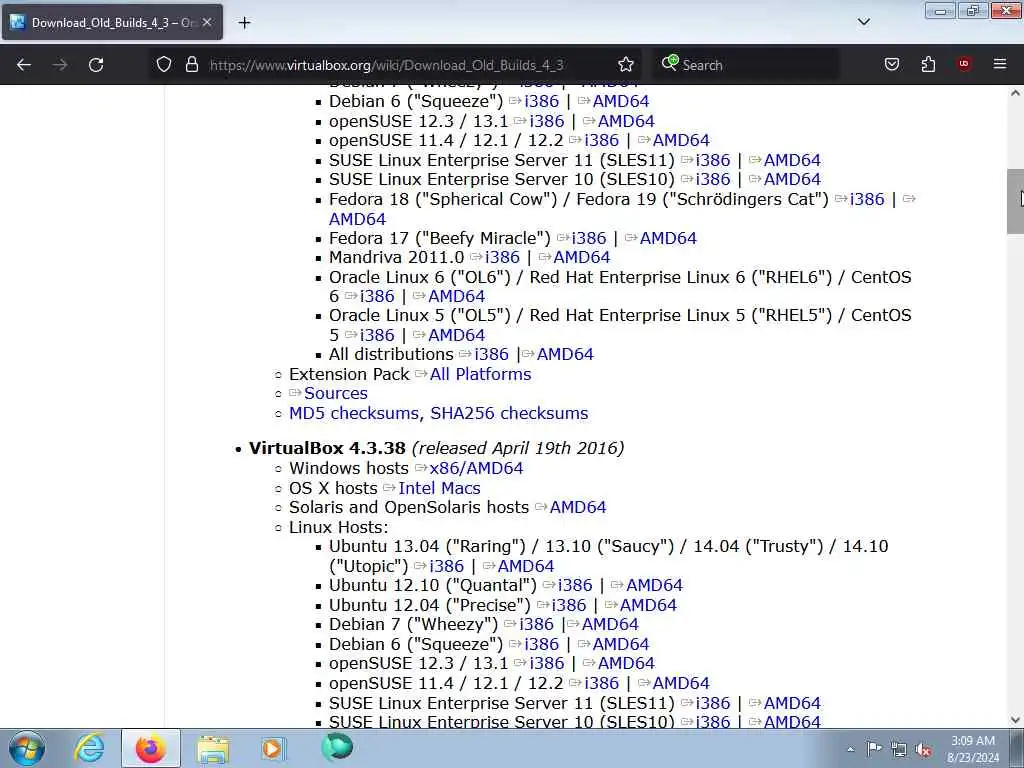Click the muted volume tray icon
1024x768 pixels.
point(923,750)
